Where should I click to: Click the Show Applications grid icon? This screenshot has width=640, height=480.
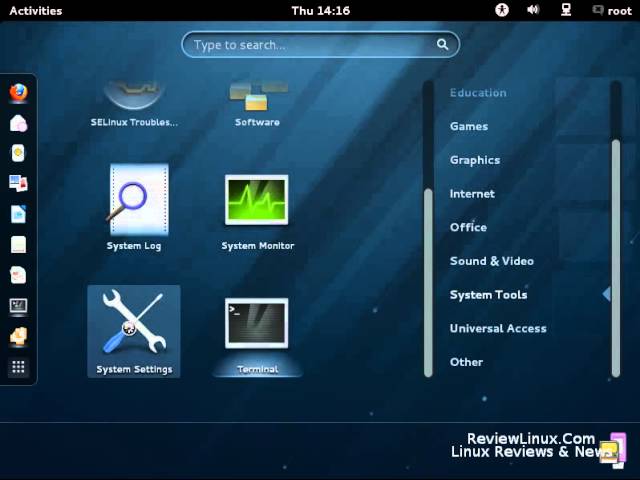pyautogui.click(x=18, y=367)
